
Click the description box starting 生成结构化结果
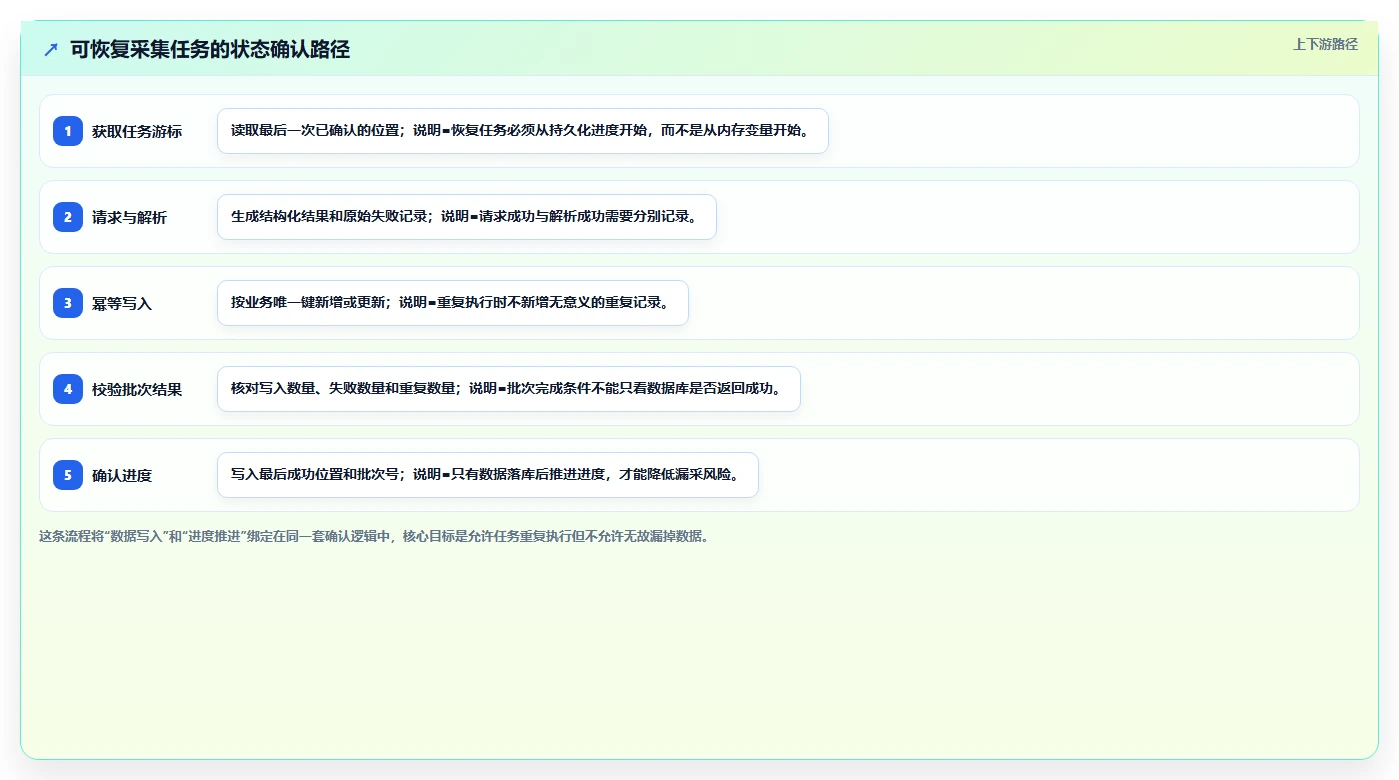[467, 217]
